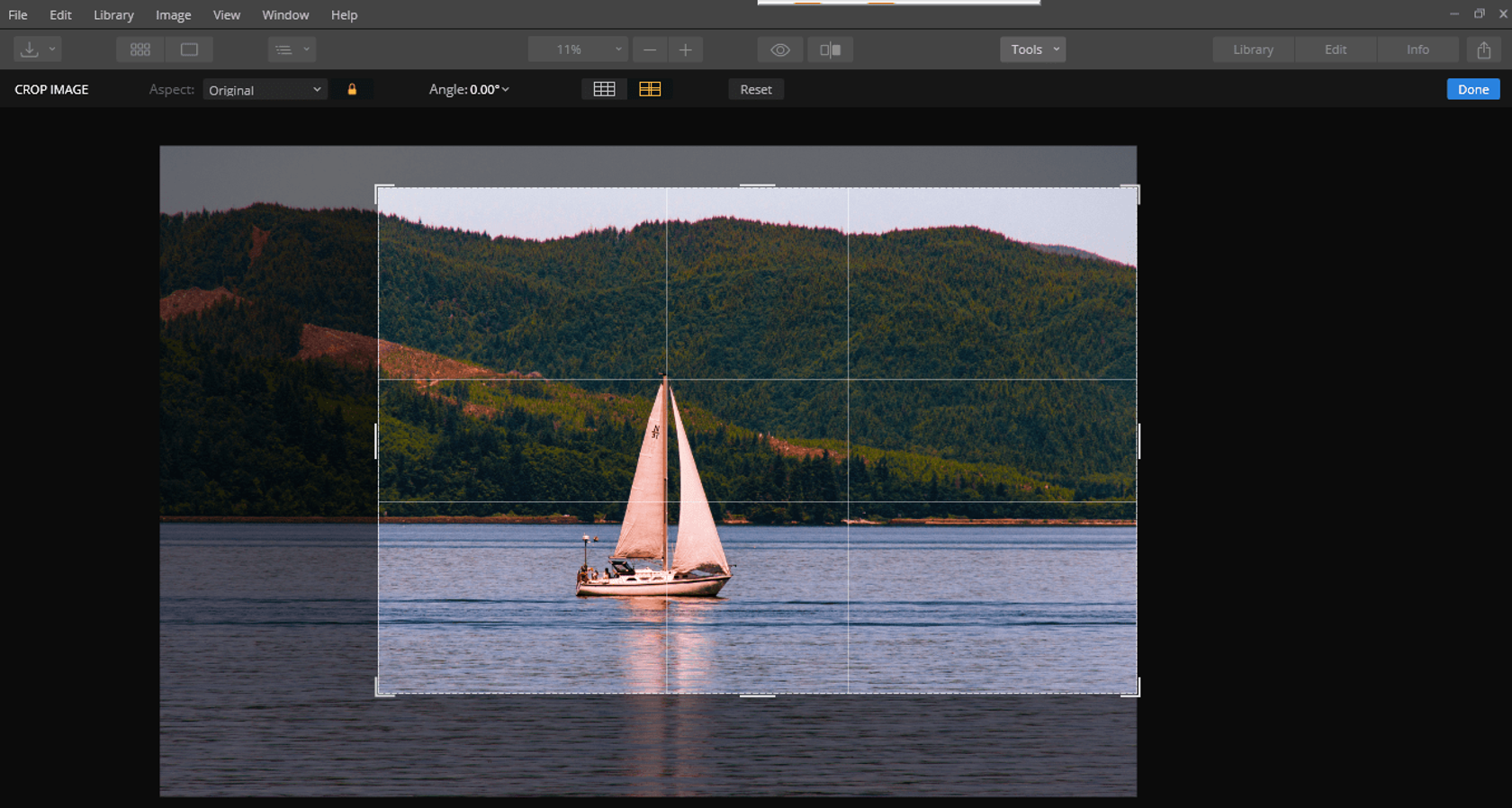This screenshot has width=1512, height=808.
Task: Restore down the application window
Action: coord(1479,13)
